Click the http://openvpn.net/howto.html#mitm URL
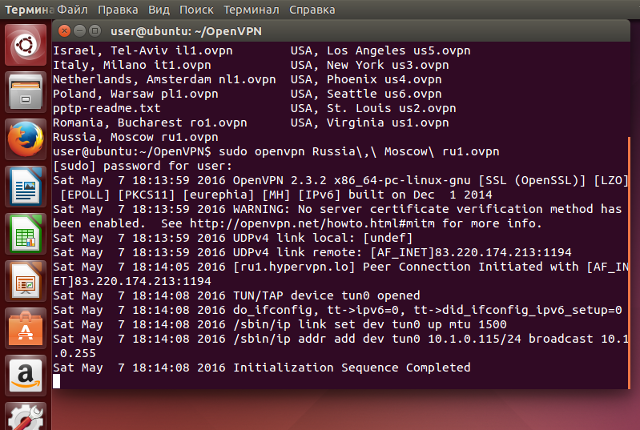Viewport: 640px width, 430px height. click(312, 224)
